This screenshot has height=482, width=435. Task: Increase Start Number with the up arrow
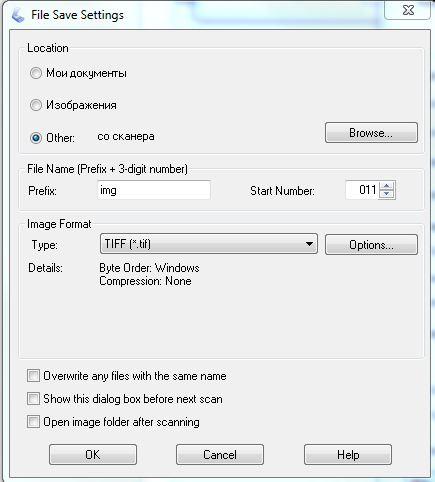pyautogui.click(x=387, y=186)
